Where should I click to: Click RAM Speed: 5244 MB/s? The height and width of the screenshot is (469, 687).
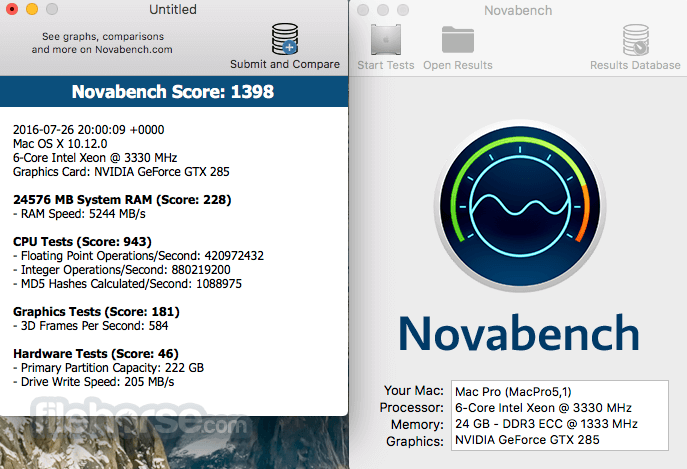(79, 214)
